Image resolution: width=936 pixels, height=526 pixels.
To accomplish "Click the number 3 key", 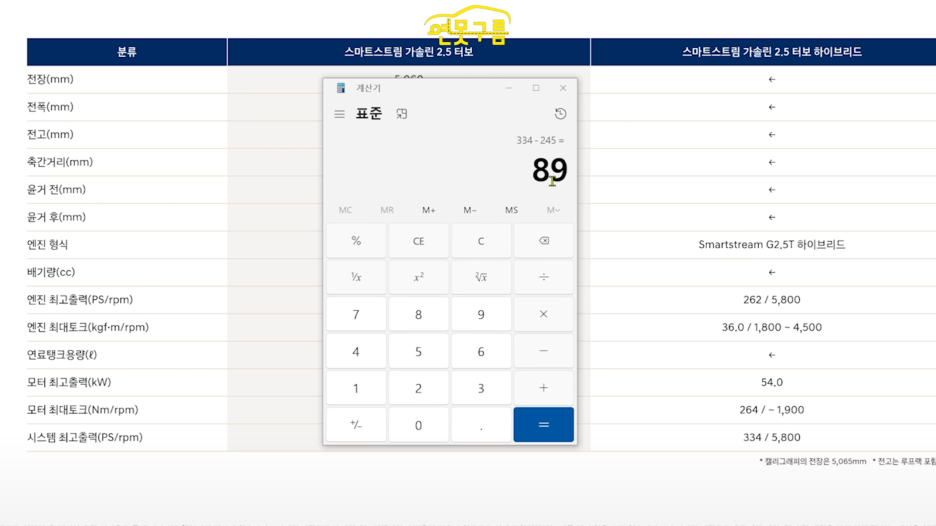I will [481, 388].
